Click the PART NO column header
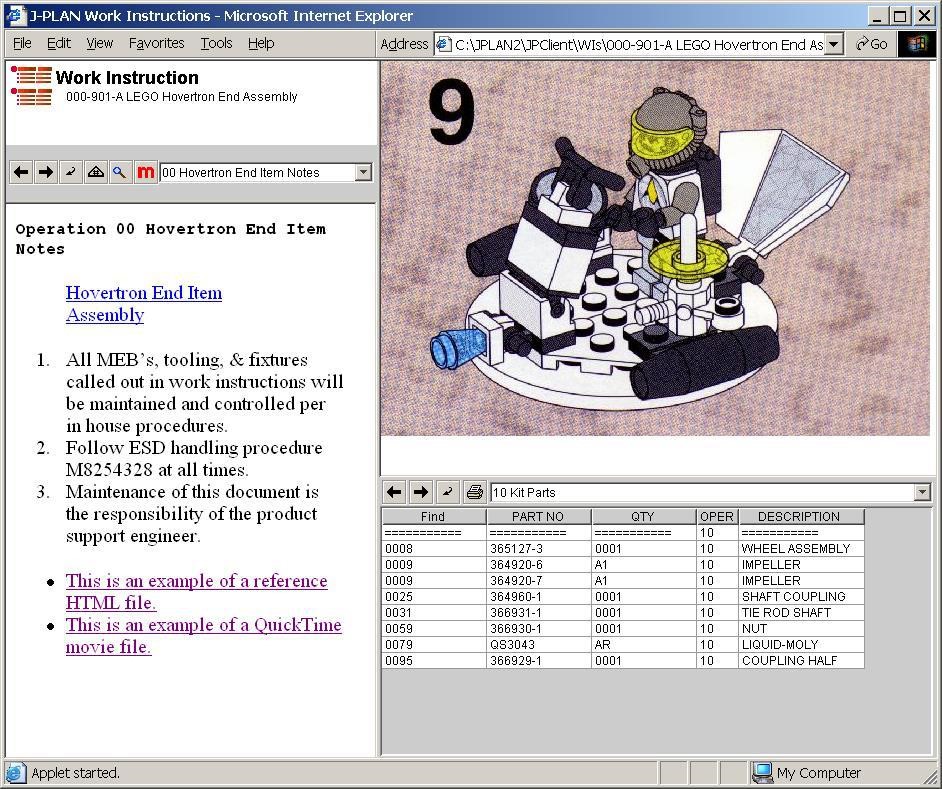This screenshot has height=789, width=942. [538, 517]
